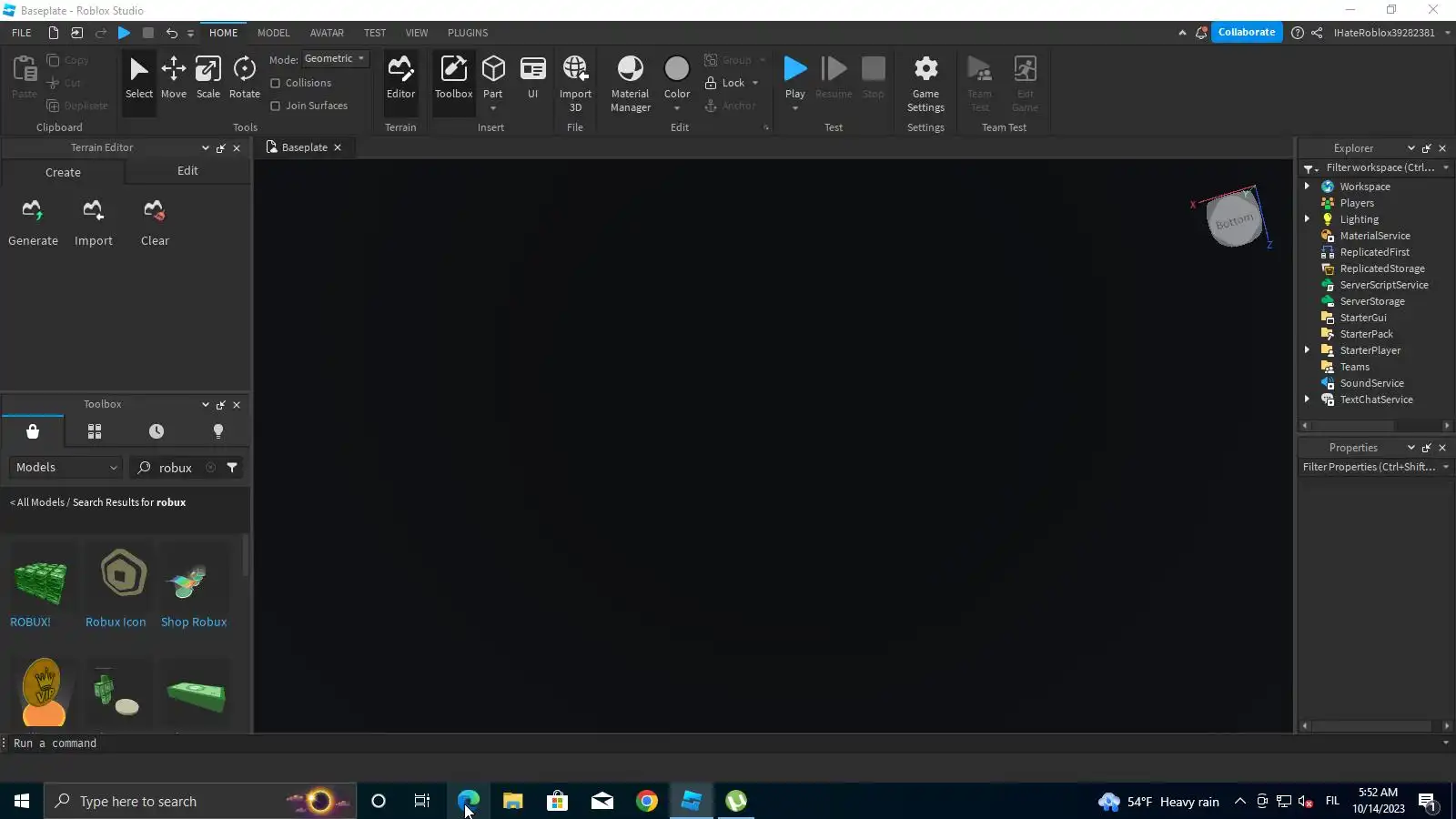Open the Lock options dropdown
1456x819 pixels.
[755, 83]
